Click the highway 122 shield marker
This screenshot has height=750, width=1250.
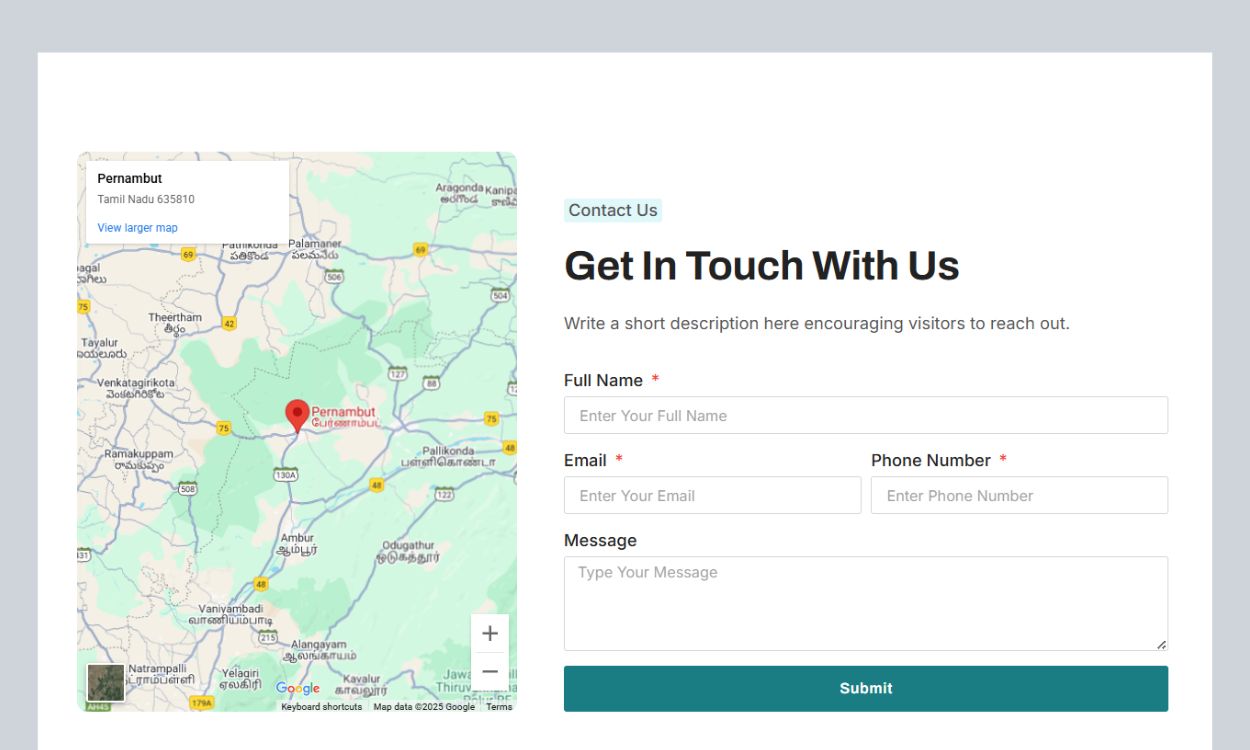click(445, 494)
